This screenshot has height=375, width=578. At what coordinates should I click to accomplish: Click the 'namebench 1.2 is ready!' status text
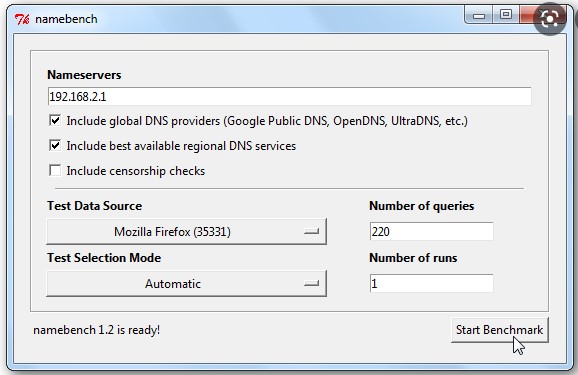97,330
